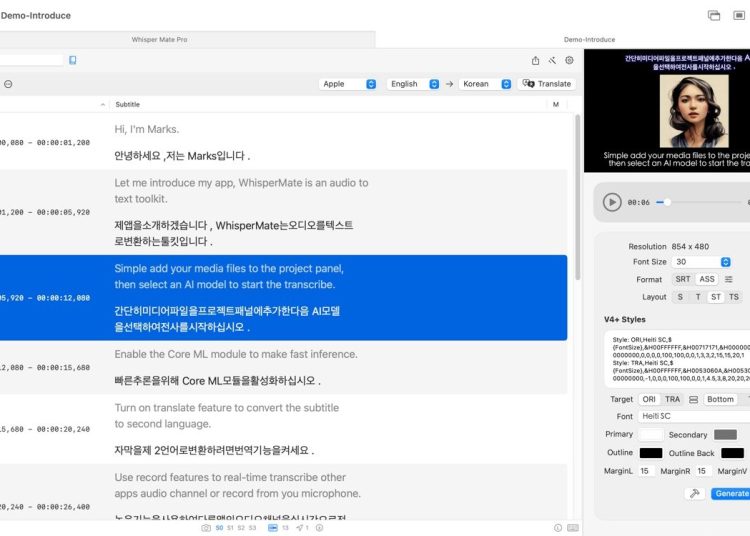Viewport: 750px width, 536px height.
Task: Open the Apple translation engine dropdown
Action: (348, 84)
